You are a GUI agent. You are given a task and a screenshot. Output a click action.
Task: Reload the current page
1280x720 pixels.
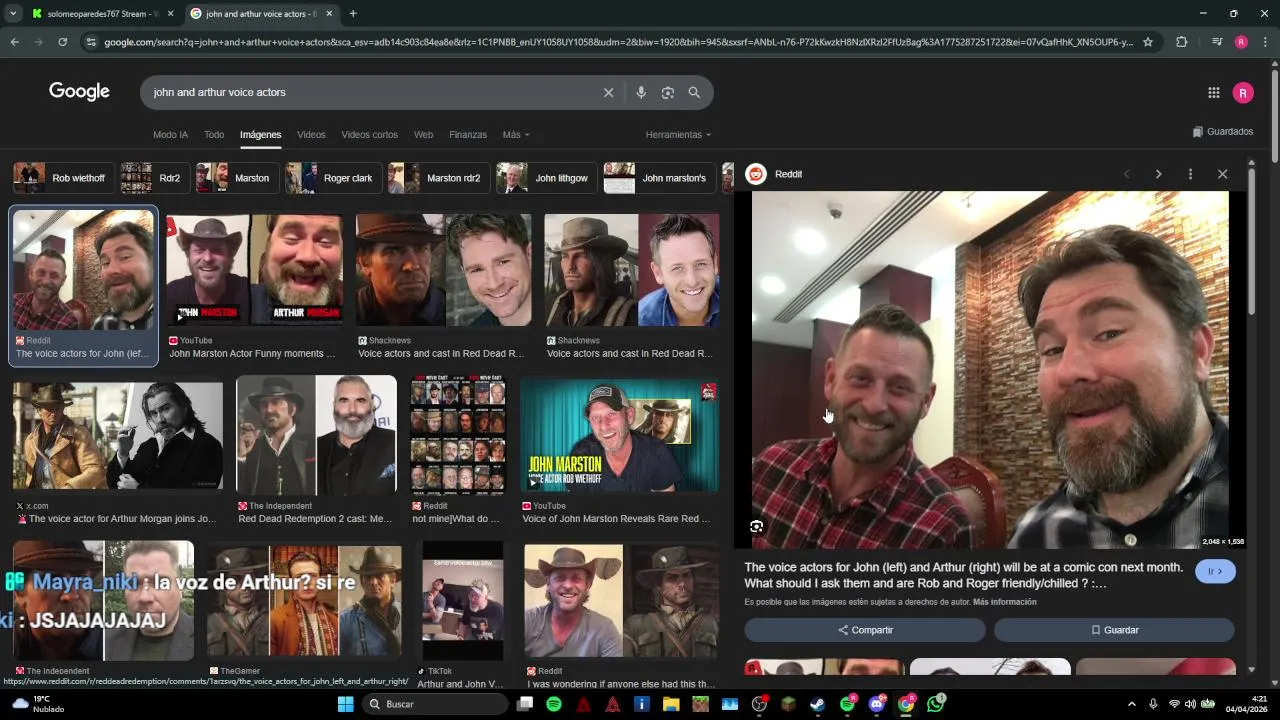click(x=62, y=42)
